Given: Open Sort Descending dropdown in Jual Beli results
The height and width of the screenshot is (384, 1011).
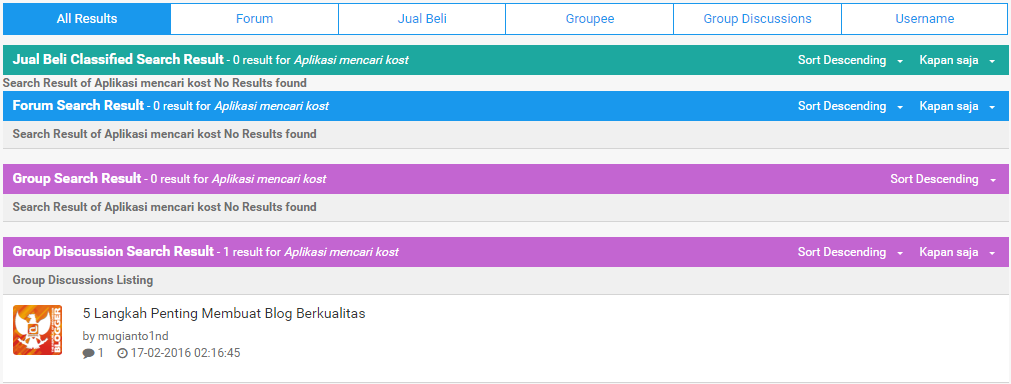Looking at the screenshot, I should (x=850, y=60).
